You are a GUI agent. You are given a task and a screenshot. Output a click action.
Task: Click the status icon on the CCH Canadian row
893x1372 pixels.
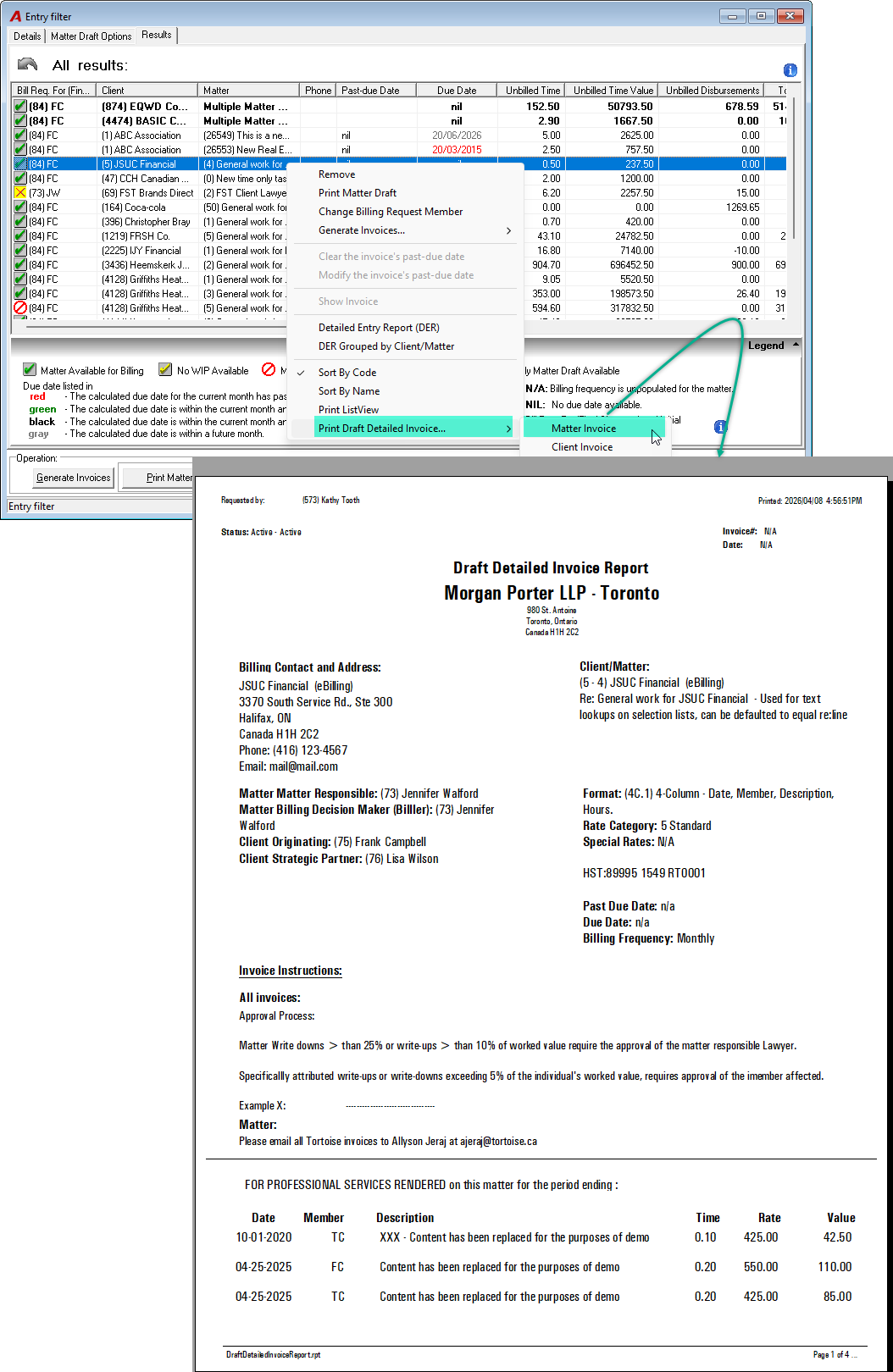(x=20, y=179)
